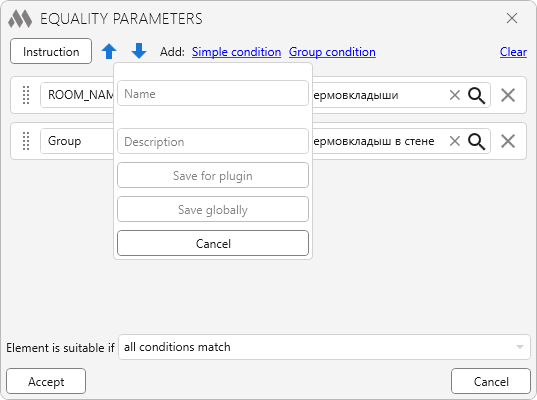Click the magnifier icon in the Group row
Viewport: 537px width, 400px height.
point(476,141)
